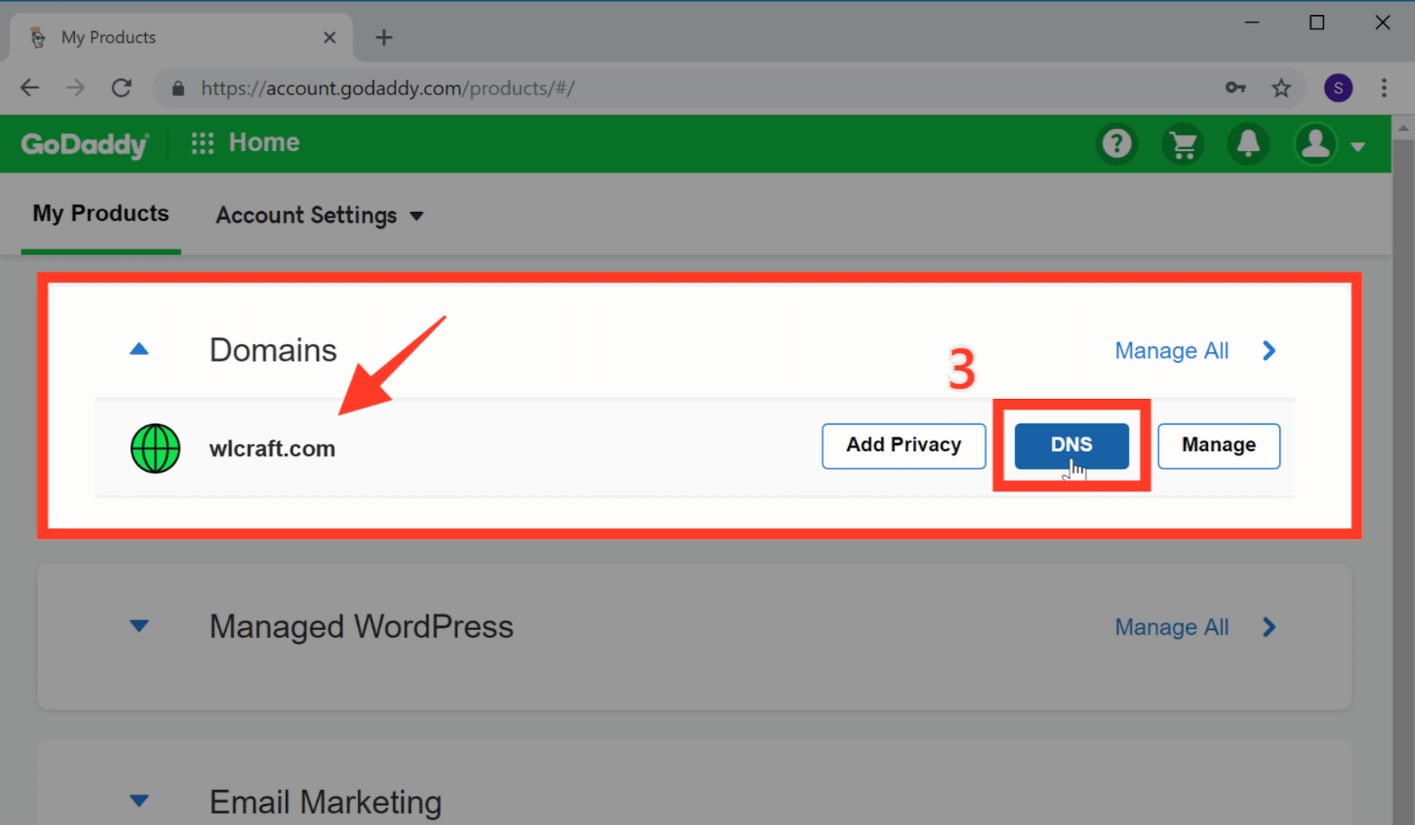Click the GoDaddy logo
The image size is (1415, 825).
pyautogui.click(x=85, y=144)
